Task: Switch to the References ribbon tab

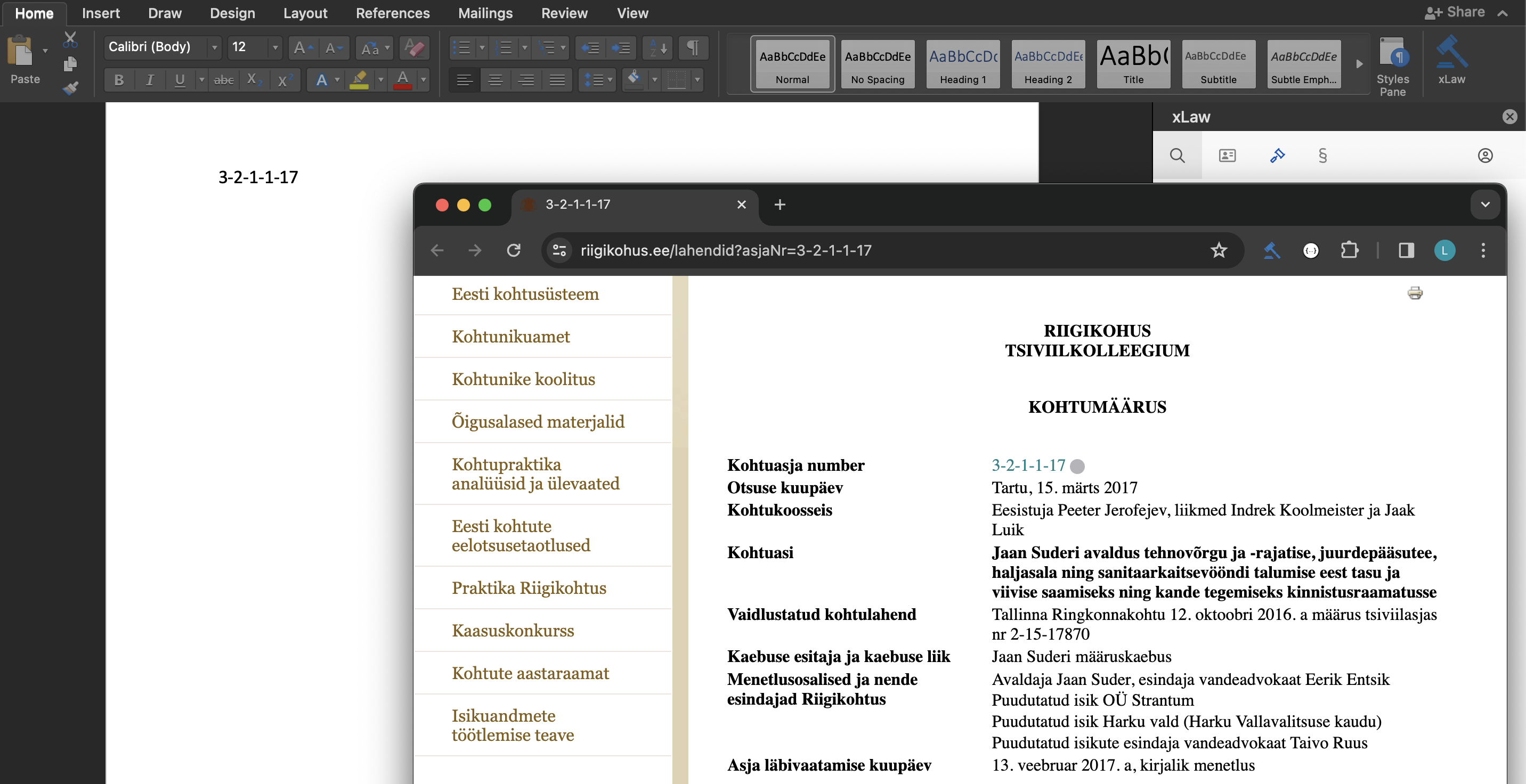Action: [392, 13]
